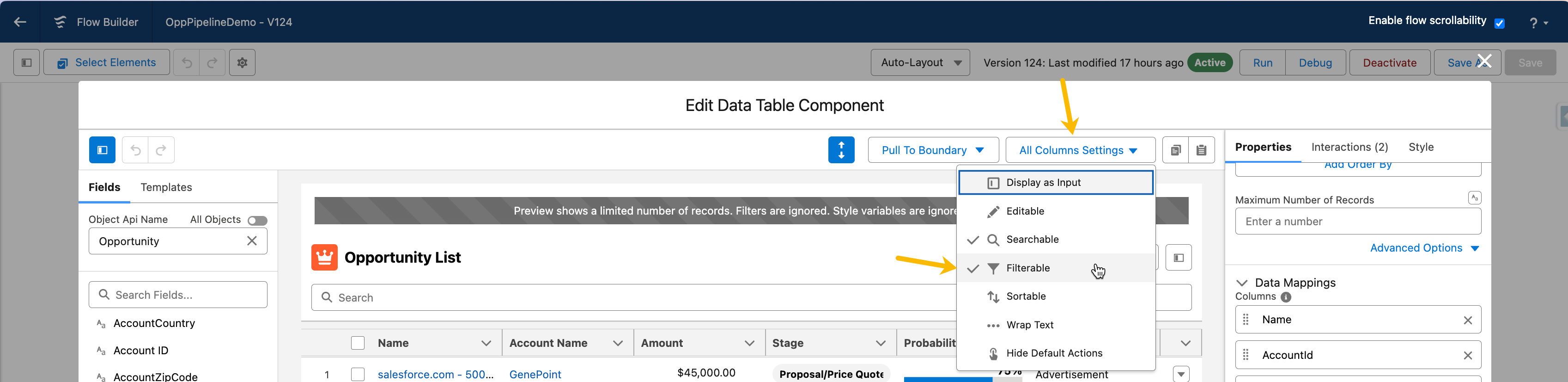This screenshot has width=1568, height=382.
Task: Click the copy component icon
Action: tap(1175, 150)
